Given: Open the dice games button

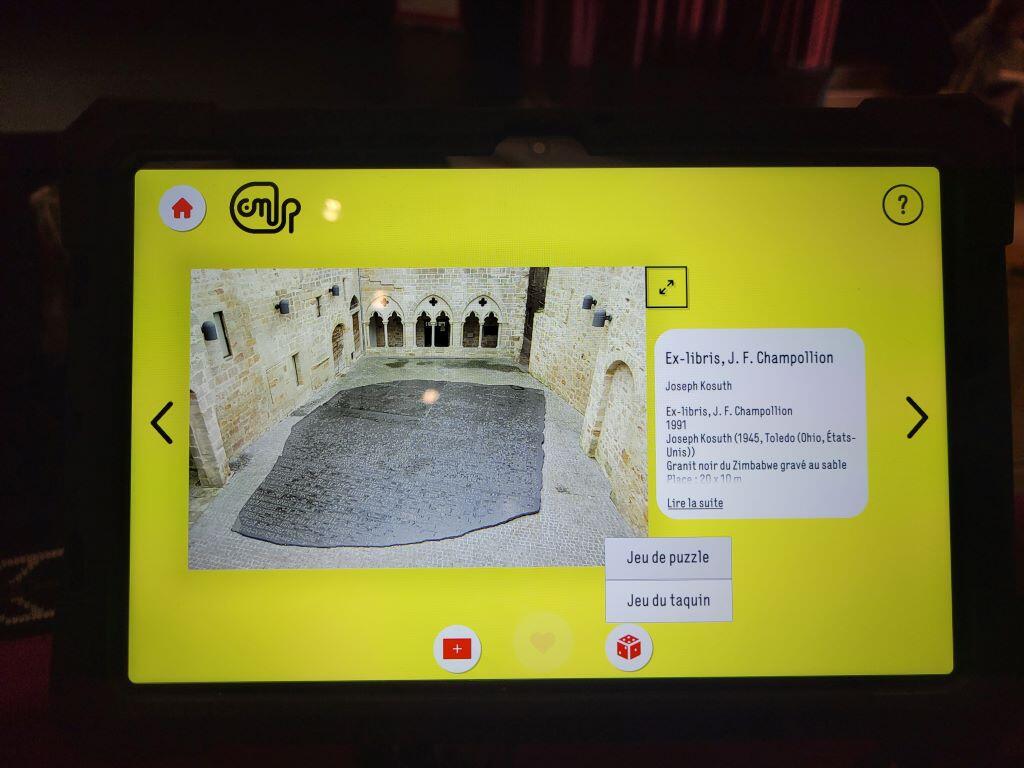Looking at the screenshot, I should coord(629,648).
